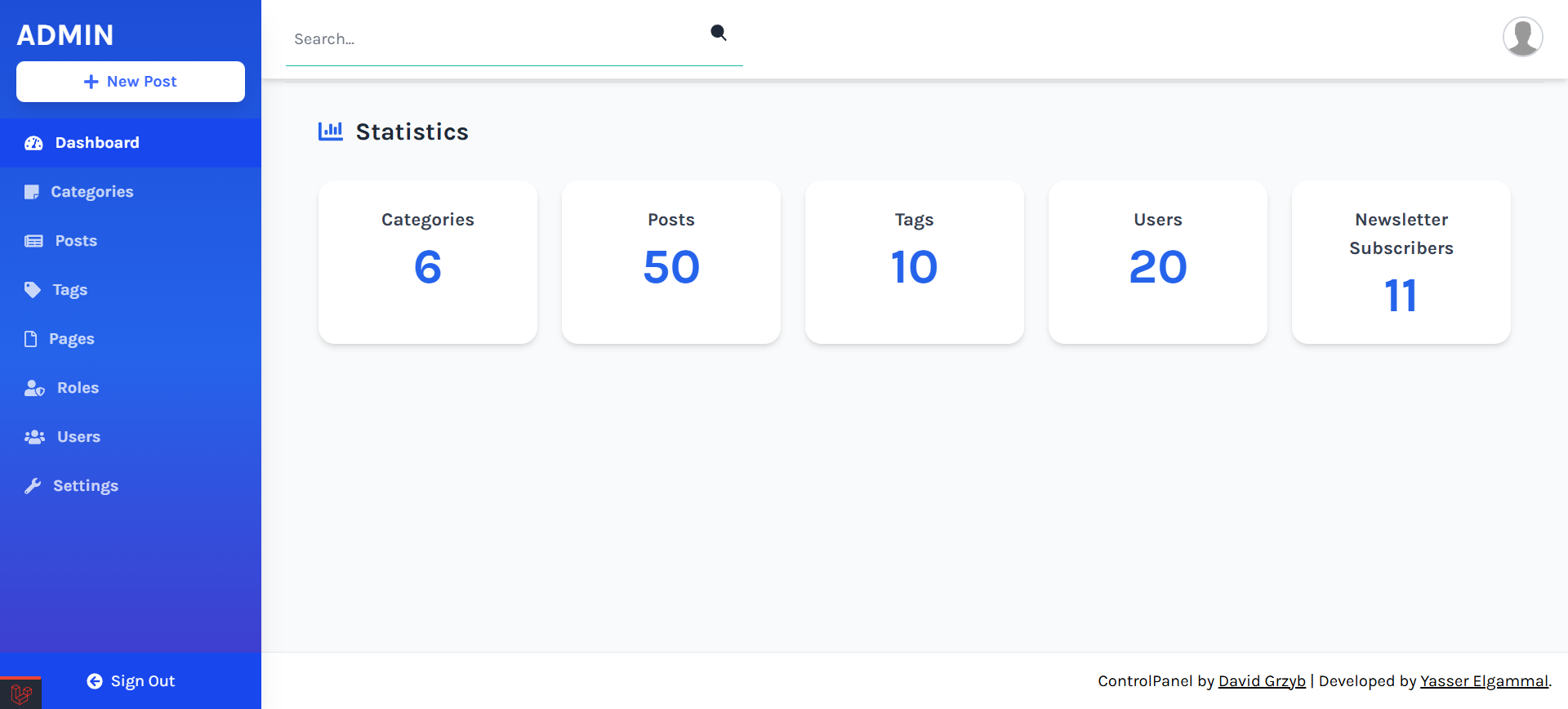The image size is (1568, 709).
Task: Open the user avatar profile icon
Action: click(1523, 37)
